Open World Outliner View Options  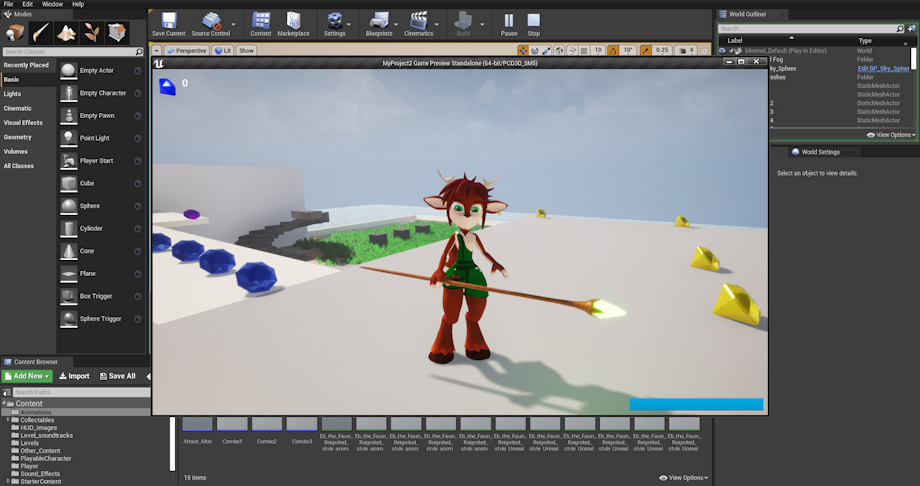pyautogui.click(x=891, y=135)
